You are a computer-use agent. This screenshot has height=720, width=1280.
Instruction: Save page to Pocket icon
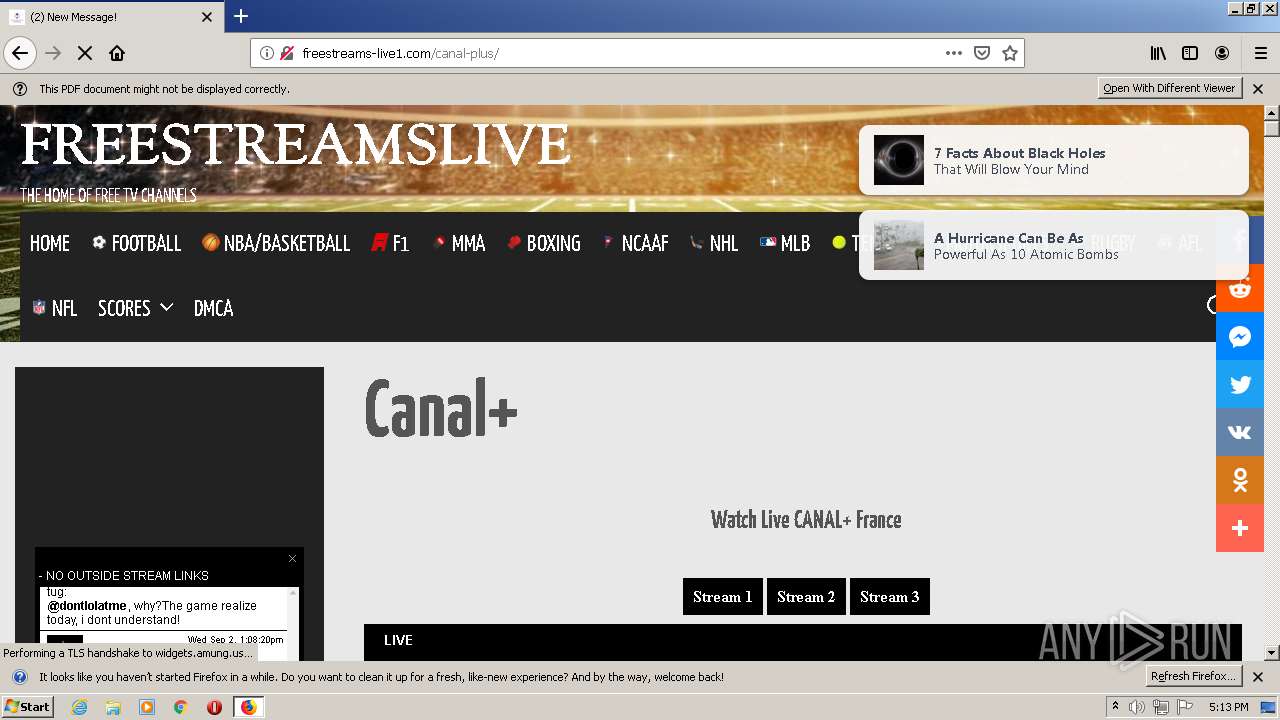tap(982, 53)
